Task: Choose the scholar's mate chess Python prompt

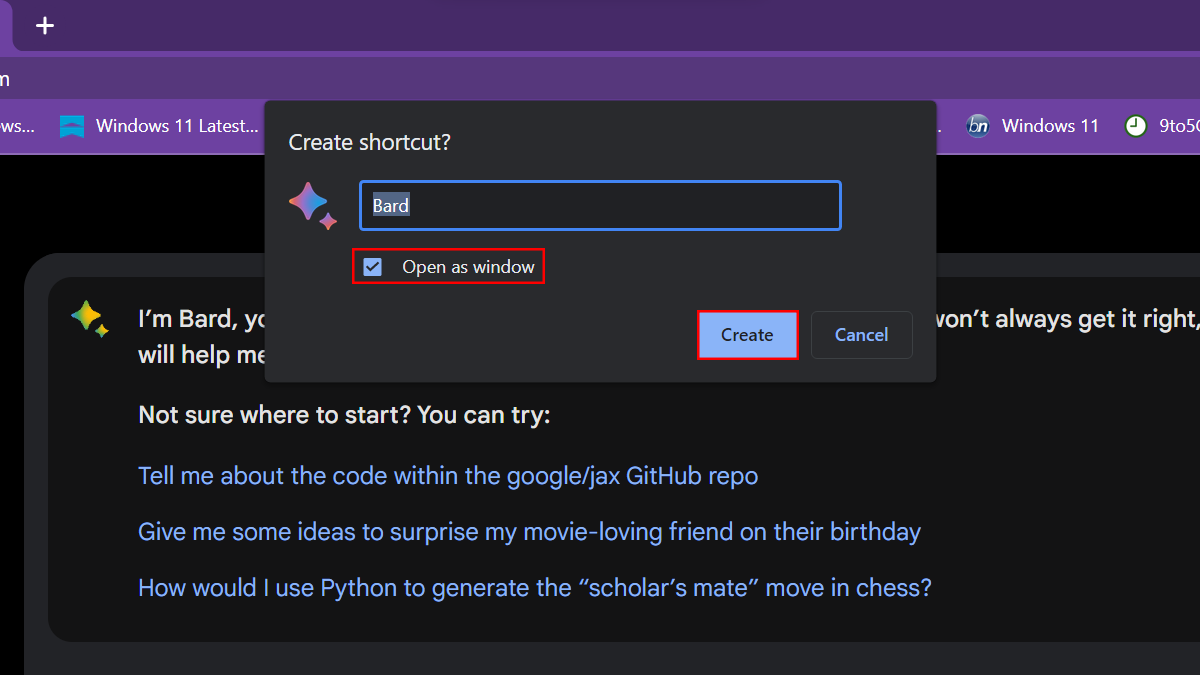Action: (x=535, y=587)
